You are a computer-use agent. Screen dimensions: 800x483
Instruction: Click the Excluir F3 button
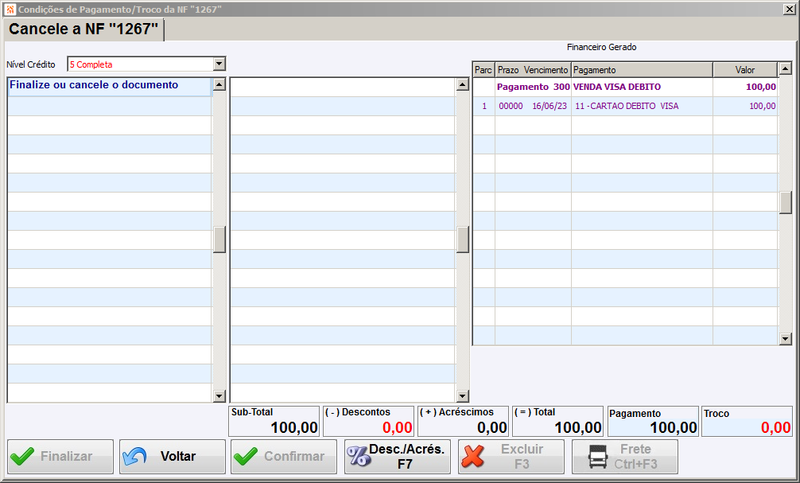point(511,456)
